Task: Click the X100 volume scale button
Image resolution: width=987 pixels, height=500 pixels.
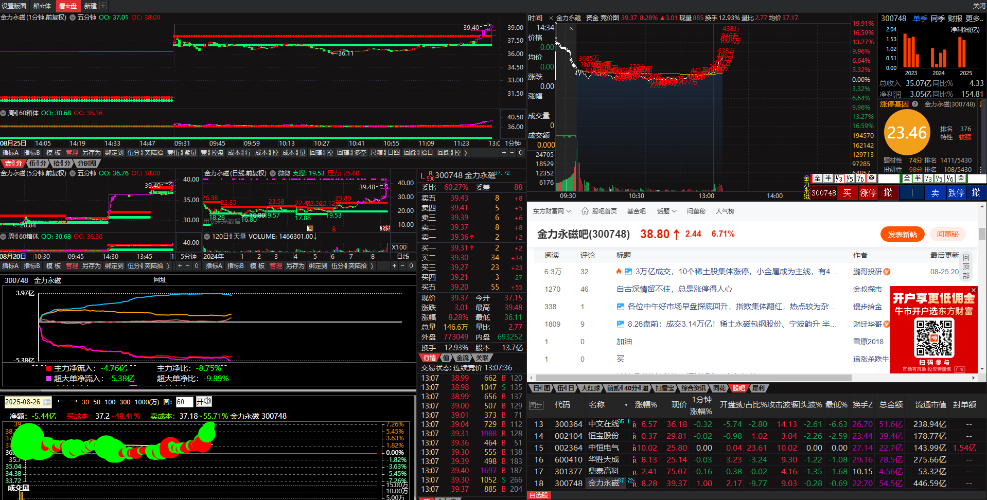Action: coord(399,247)
